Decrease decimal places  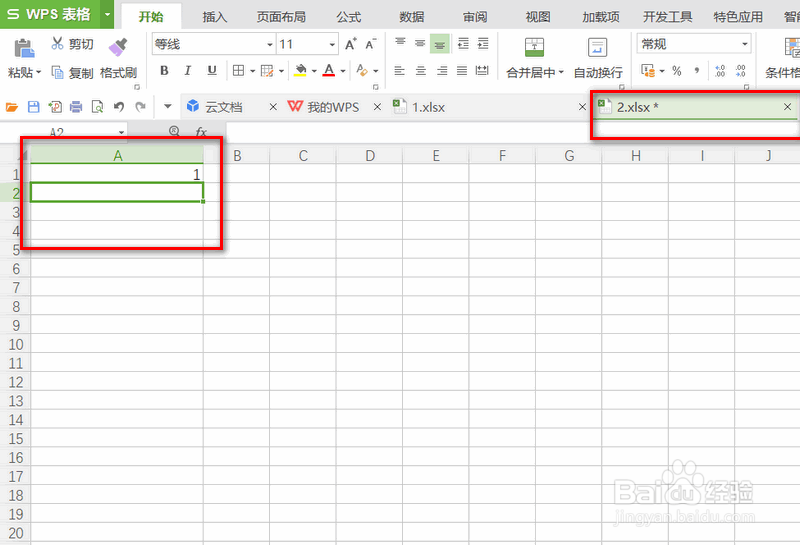(x=741, y=71)
